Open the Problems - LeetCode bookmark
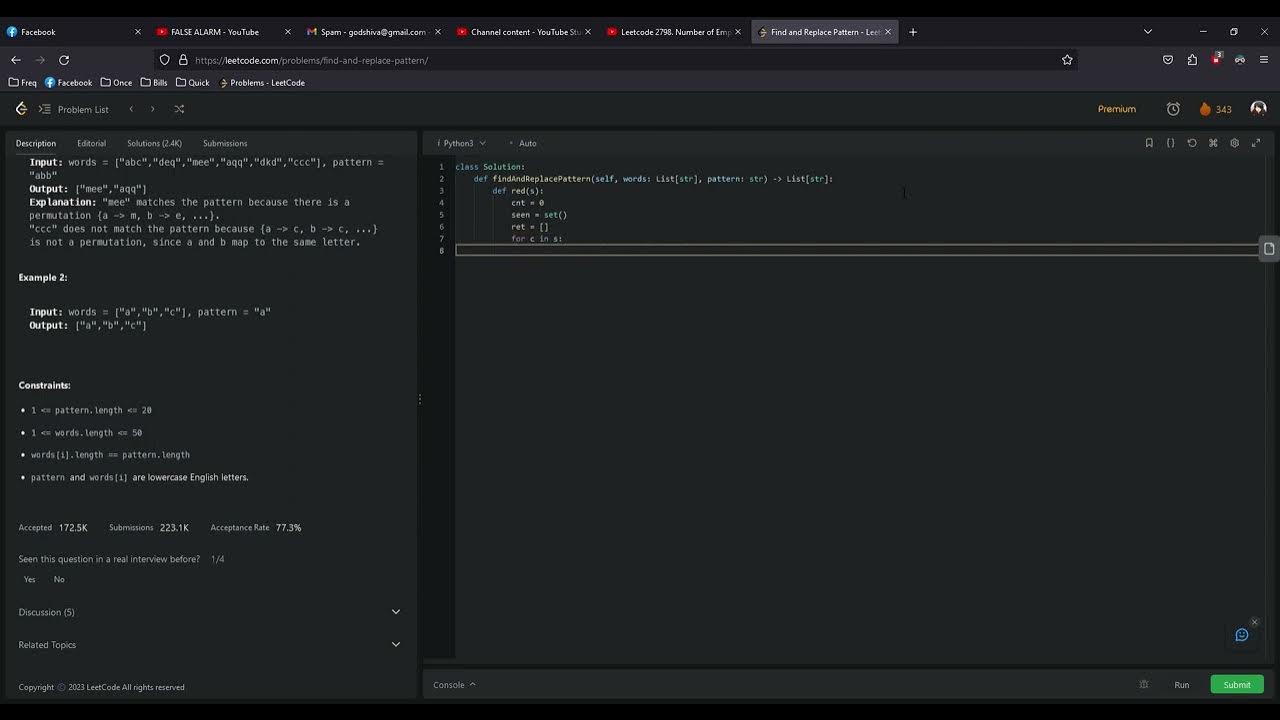The height and width of the screenshot is (720, 1280). pyautogui.click(x=262, y=83)
